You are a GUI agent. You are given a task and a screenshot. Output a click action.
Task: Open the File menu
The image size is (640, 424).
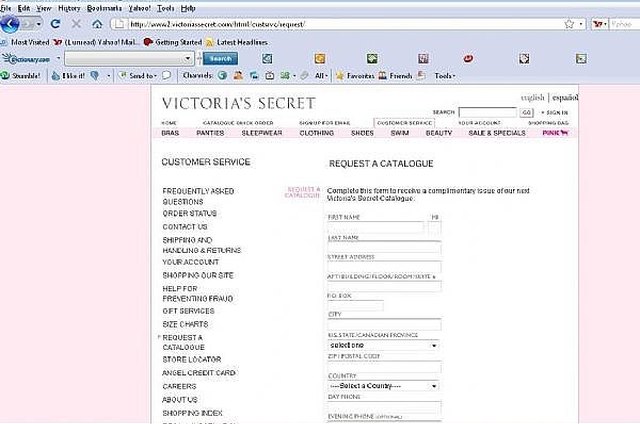click(x=6, y=8)
